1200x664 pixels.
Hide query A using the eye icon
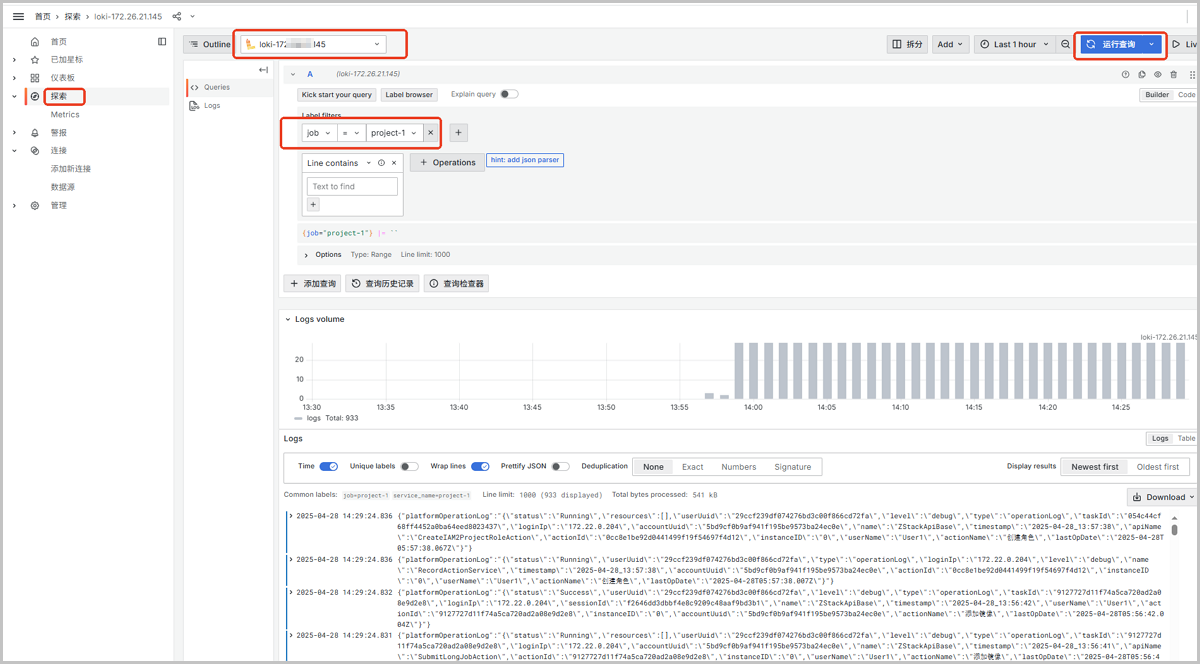click(1158, 74)
